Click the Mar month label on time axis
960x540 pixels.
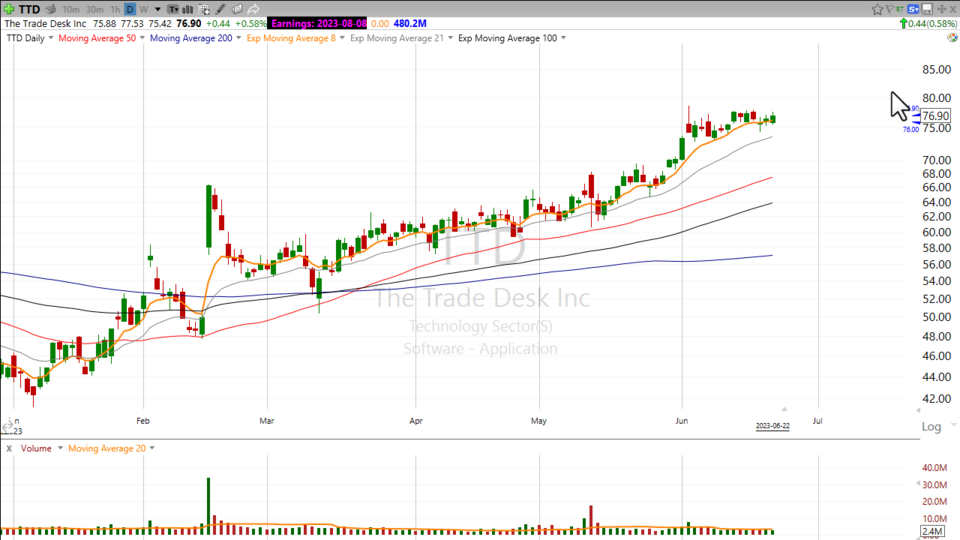click(266, 421)
